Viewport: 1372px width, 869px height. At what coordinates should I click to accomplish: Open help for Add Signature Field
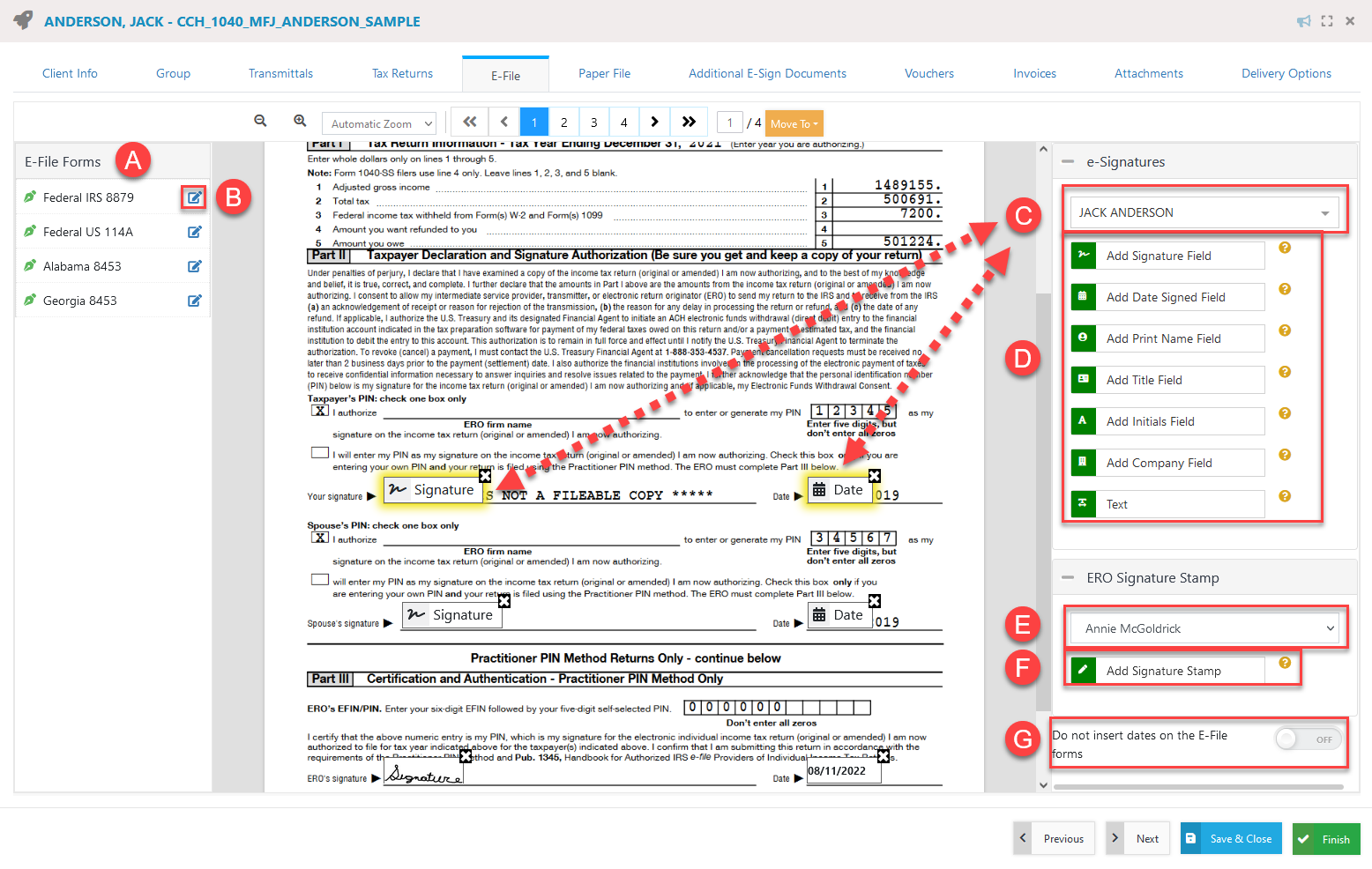[1285, 249]
